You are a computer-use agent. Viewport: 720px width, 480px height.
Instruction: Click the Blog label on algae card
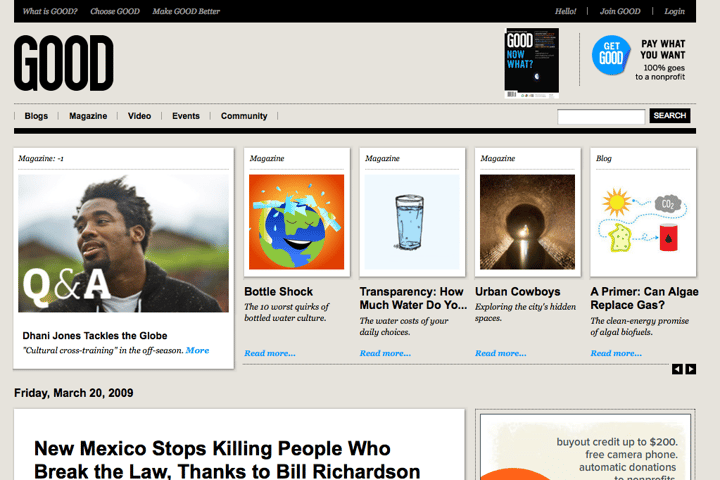point(604,158)
